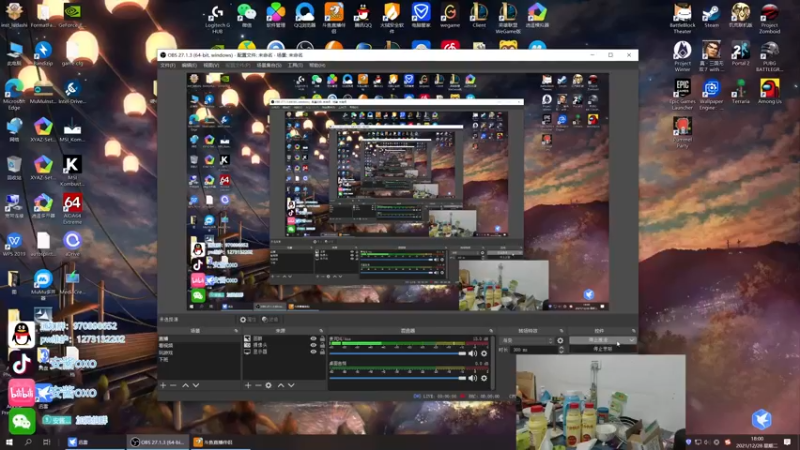Mute the Desktop Audio speaker icon

tap(473, 378)
